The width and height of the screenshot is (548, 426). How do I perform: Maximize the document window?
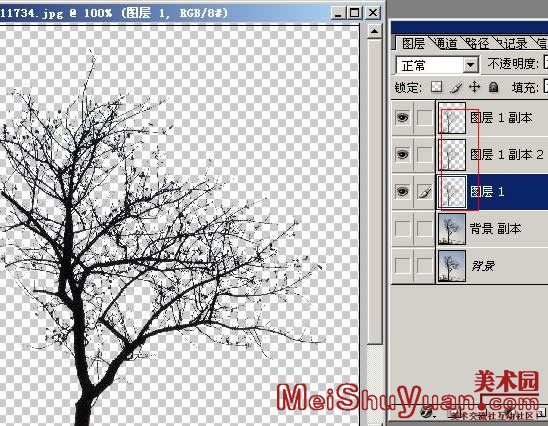point(354,13)
